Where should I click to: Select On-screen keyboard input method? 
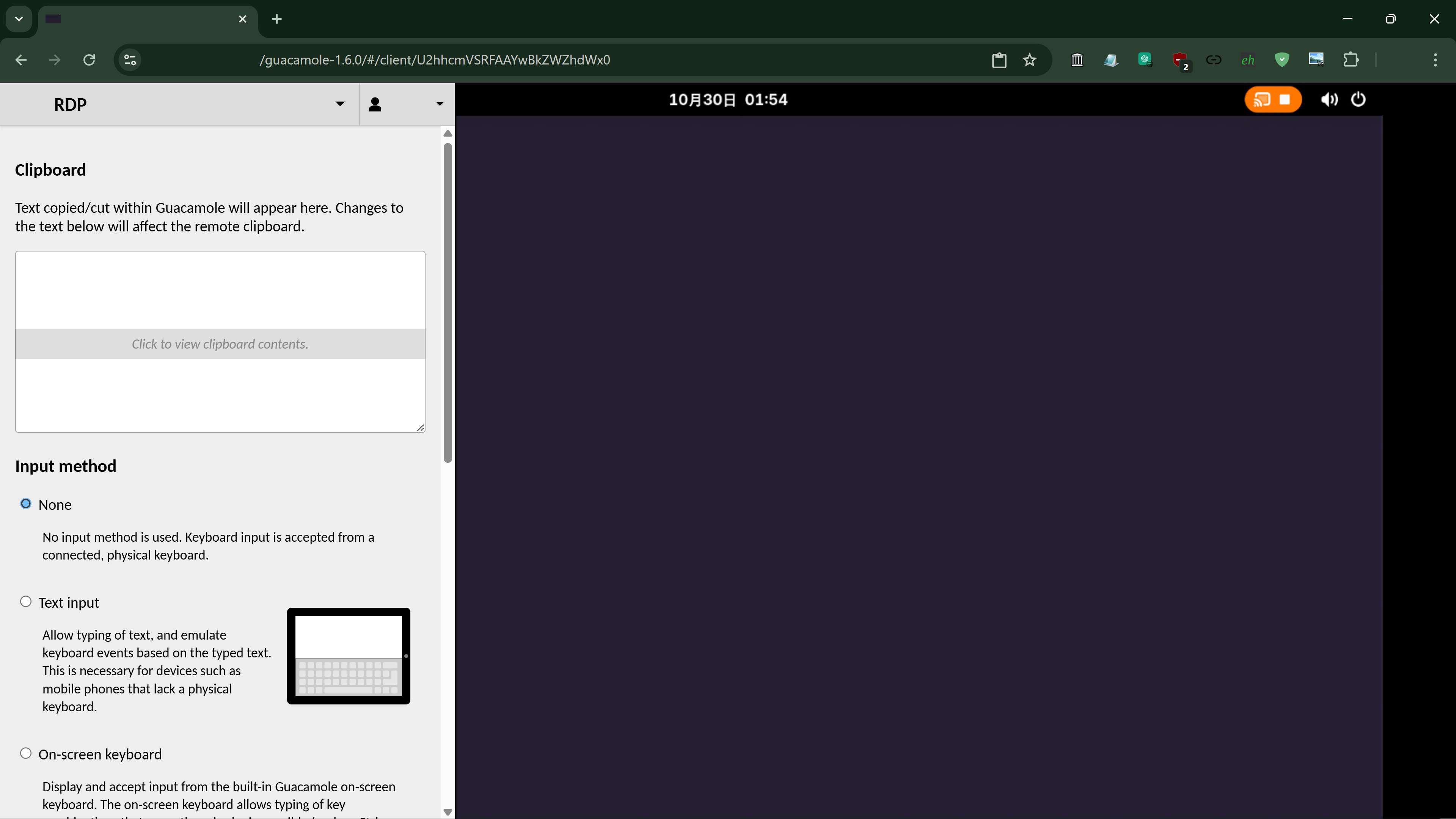click(26, 753)
